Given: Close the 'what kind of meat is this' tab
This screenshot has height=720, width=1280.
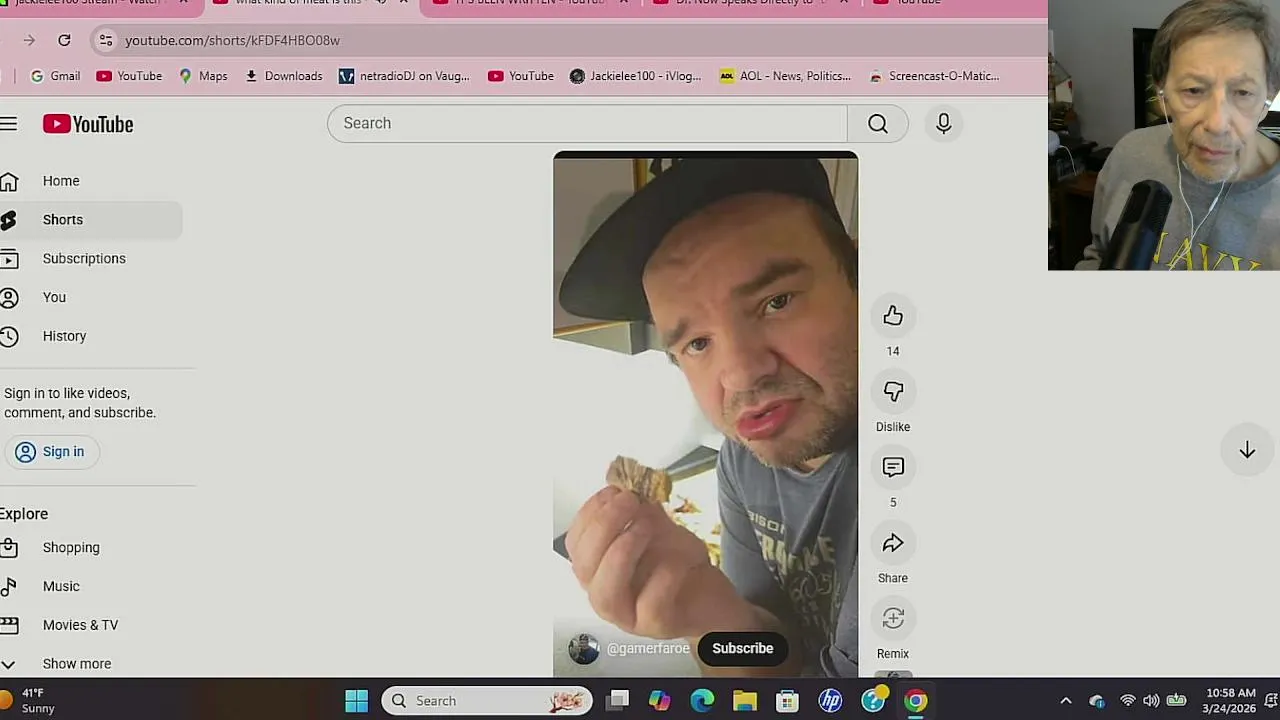Looking at the screenshot, I should [403, 2].
